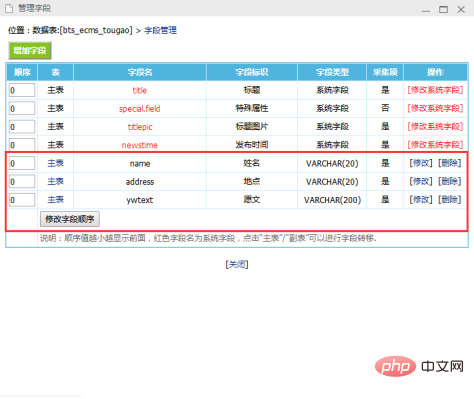
Task: Click [修改系统字段] for title row
Action: coord(435,90)
